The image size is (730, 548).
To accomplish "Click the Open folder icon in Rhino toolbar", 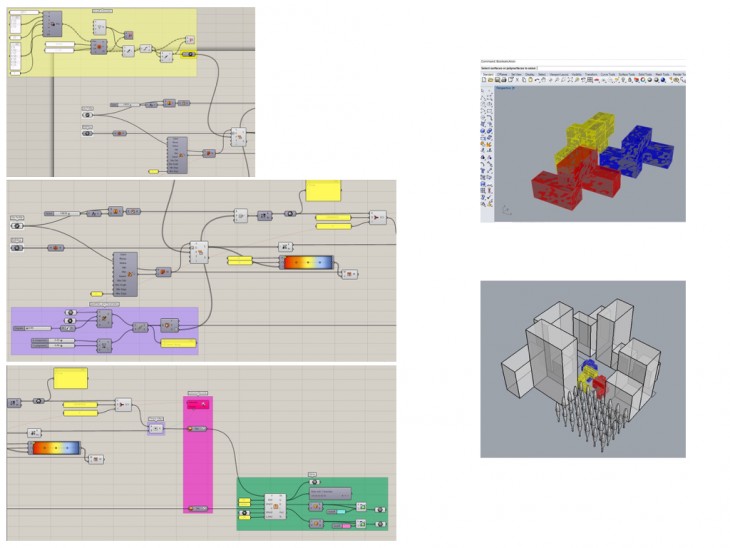I will click(490, 81).
